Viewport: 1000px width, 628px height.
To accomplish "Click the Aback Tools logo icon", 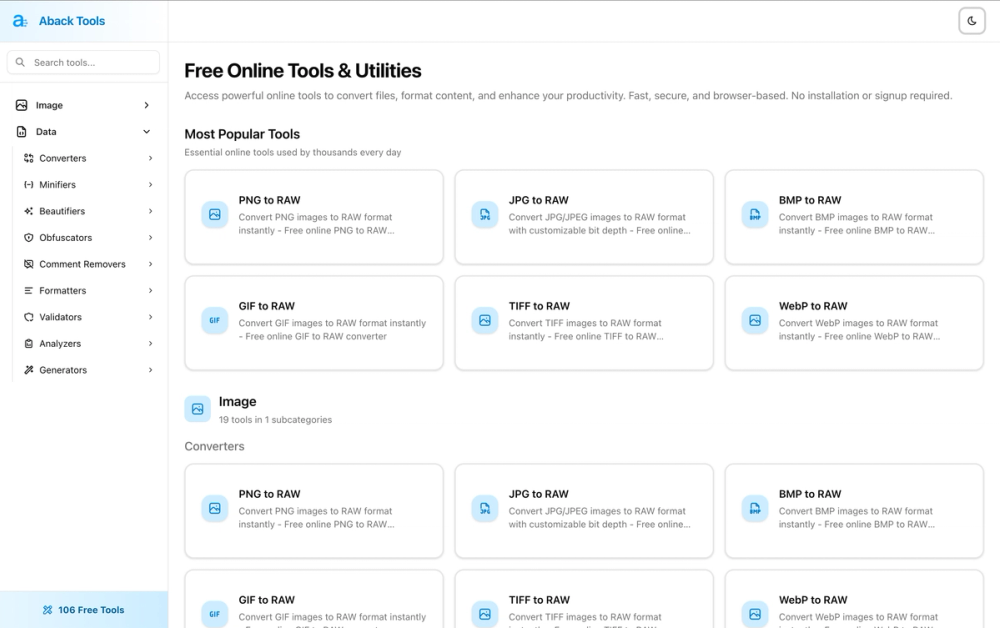I will point(19,20).
